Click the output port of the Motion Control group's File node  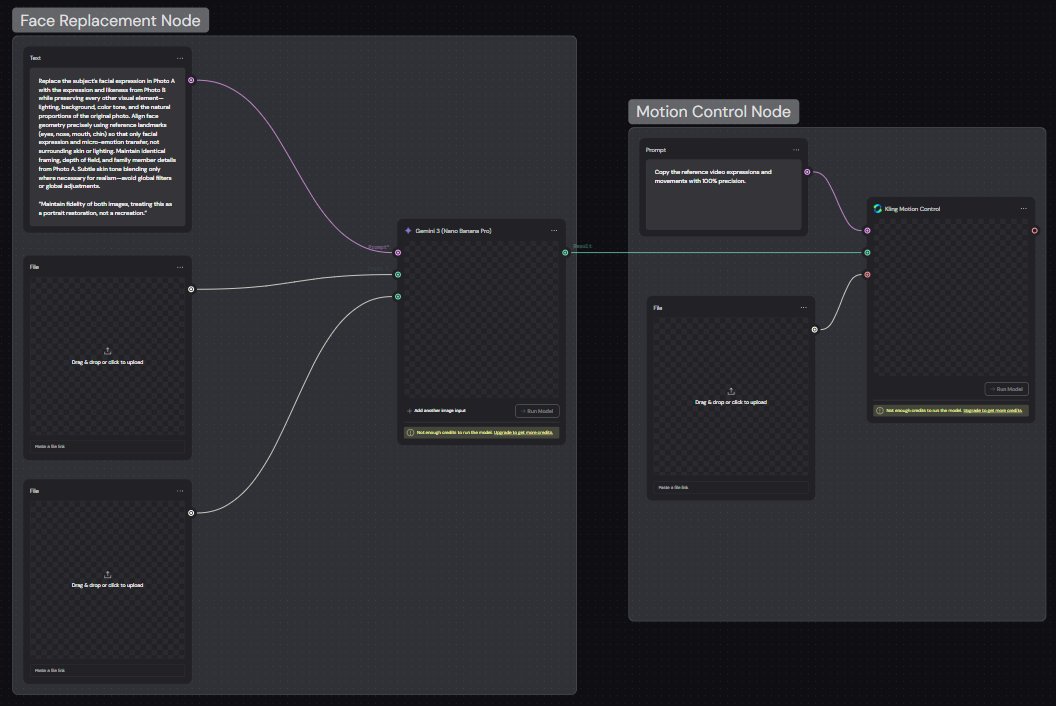pyautogui.click(x=815, y=329)
